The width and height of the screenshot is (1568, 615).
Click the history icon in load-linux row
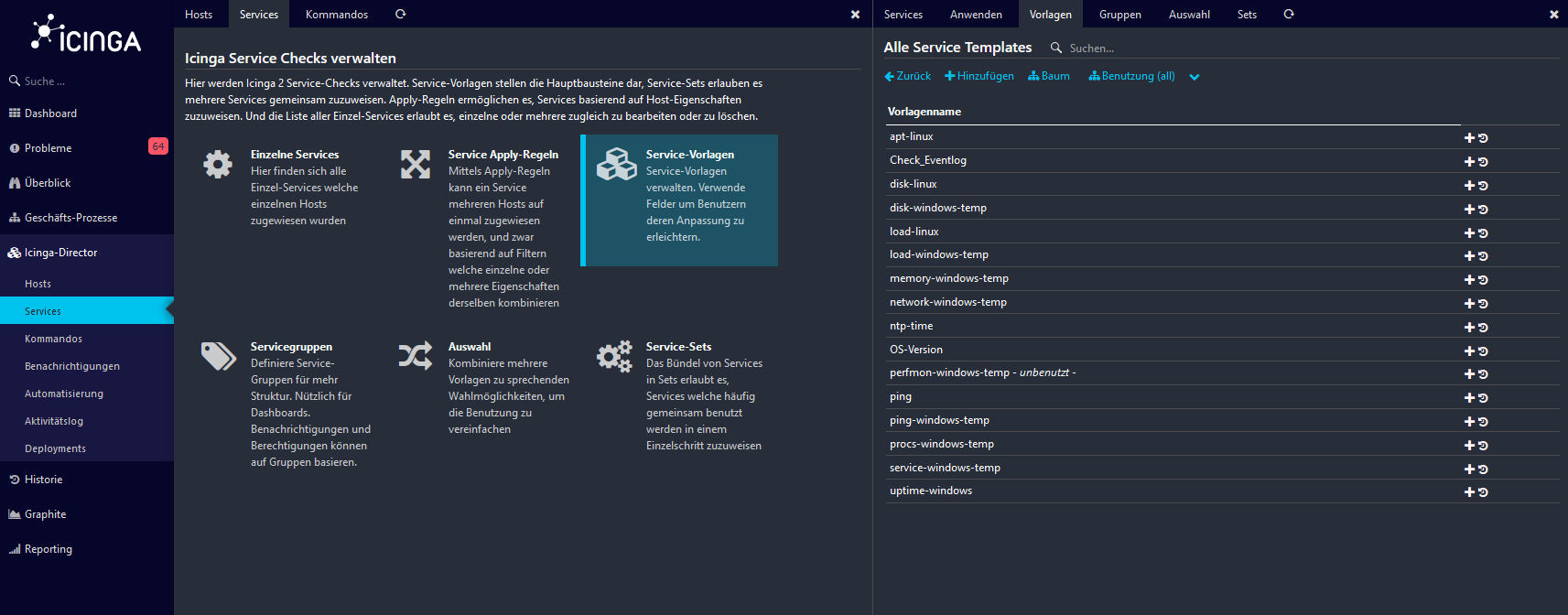click(x=1483, y=233)
